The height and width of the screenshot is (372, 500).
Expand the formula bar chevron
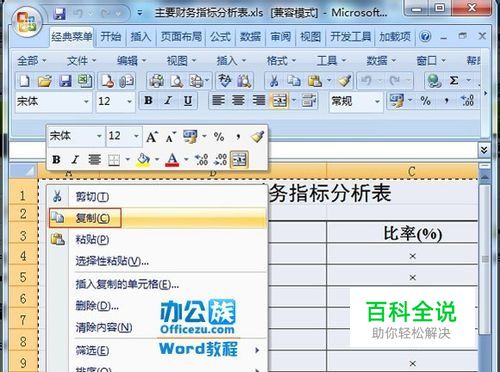[x=484, y=149]
